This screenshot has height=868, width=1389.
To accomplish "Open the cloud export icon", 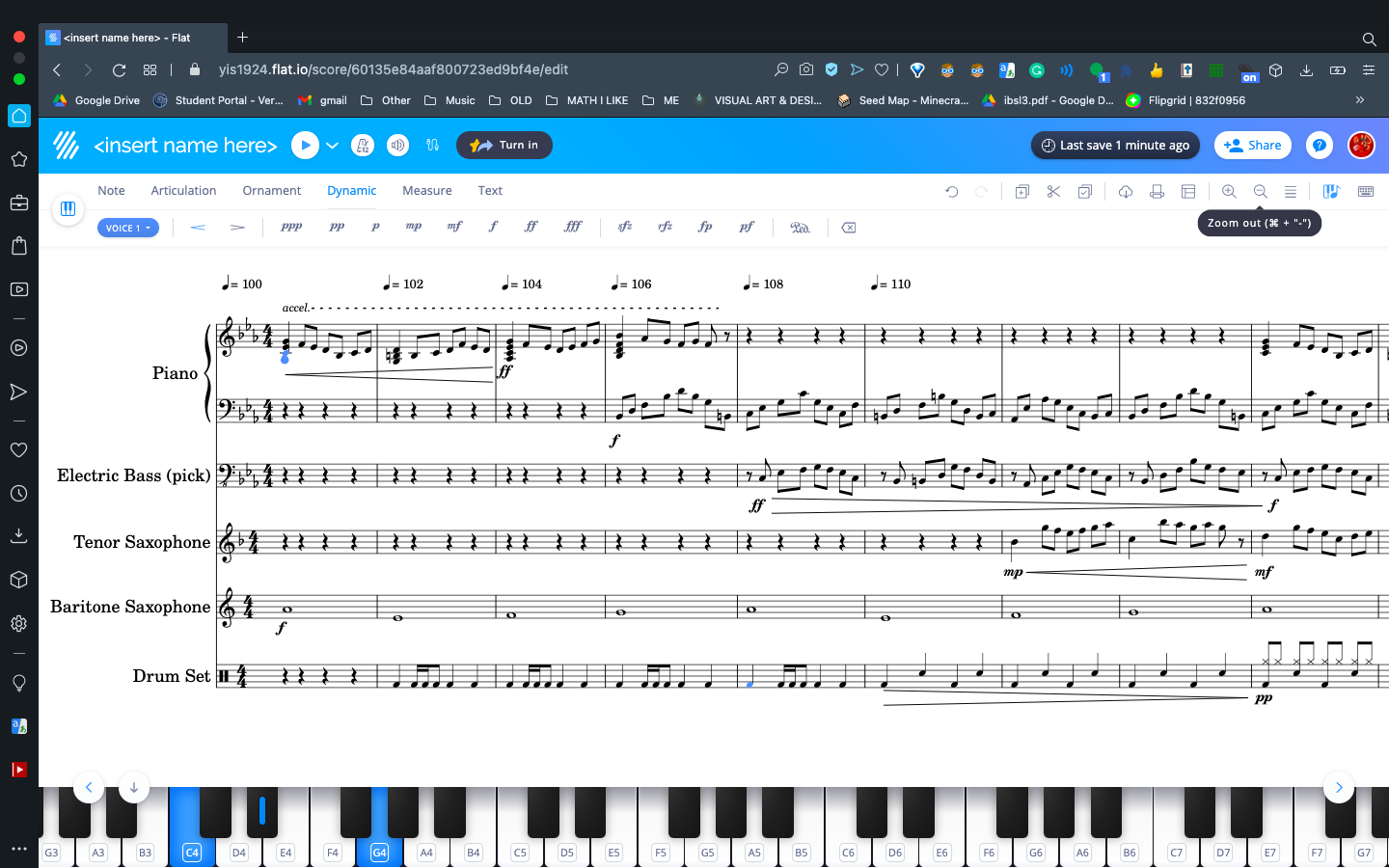I will point(1125,191).
